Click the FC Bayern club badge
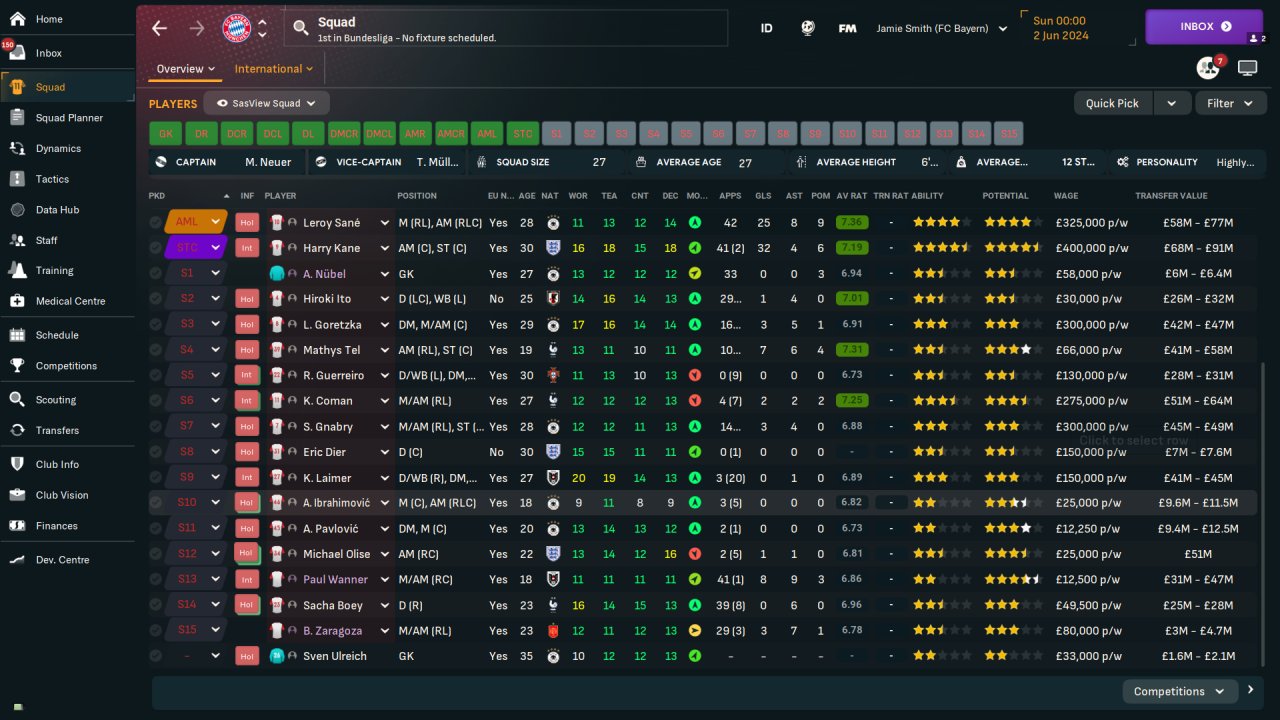The width and height of the screenshot is (1280, 720). point(237,28)
